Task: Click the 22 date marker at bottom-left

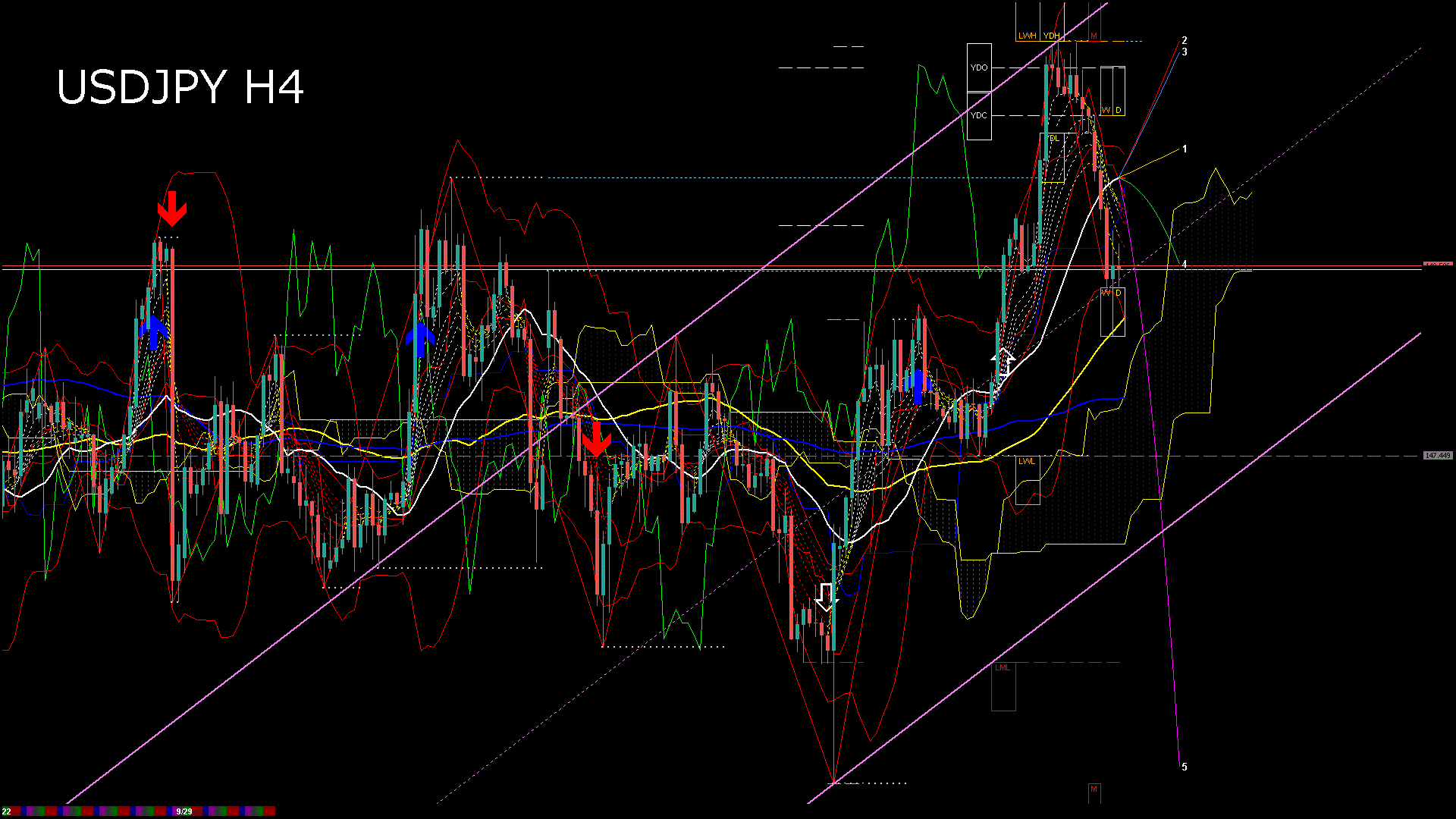Action: tap(6, 811)
